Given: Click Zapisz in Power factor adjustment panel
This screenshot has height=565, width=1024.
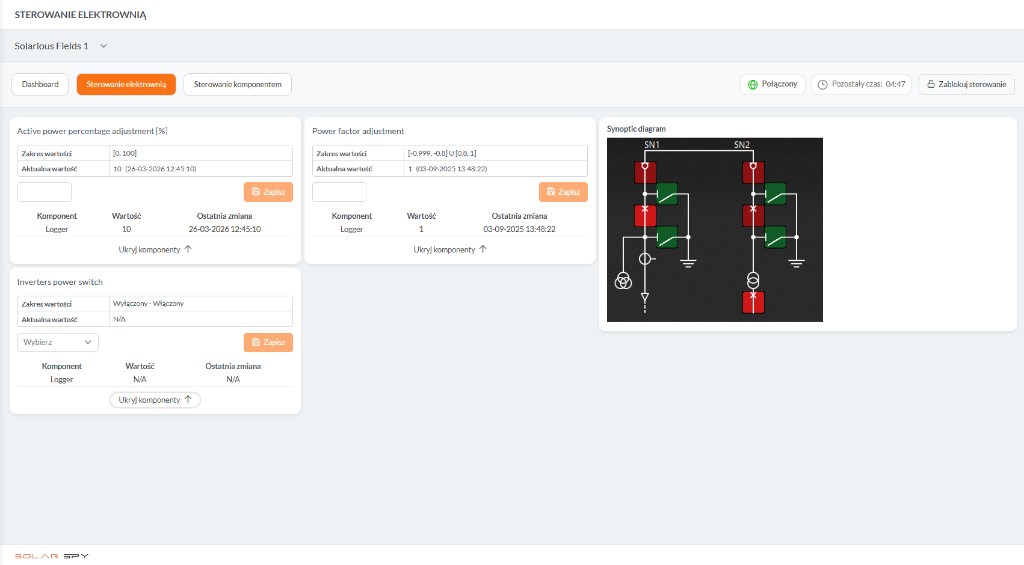Looking at the screenshot, I should tap(563, 192).
